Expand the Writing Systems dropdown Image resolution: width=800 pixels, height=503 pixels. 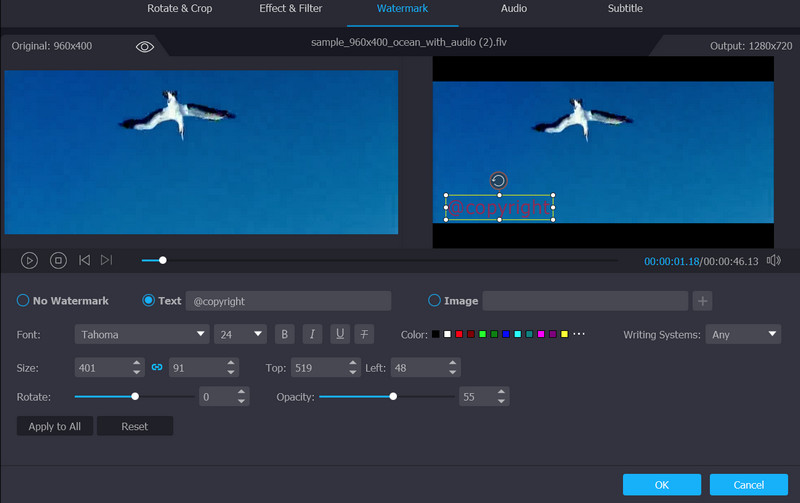(743, 334)
